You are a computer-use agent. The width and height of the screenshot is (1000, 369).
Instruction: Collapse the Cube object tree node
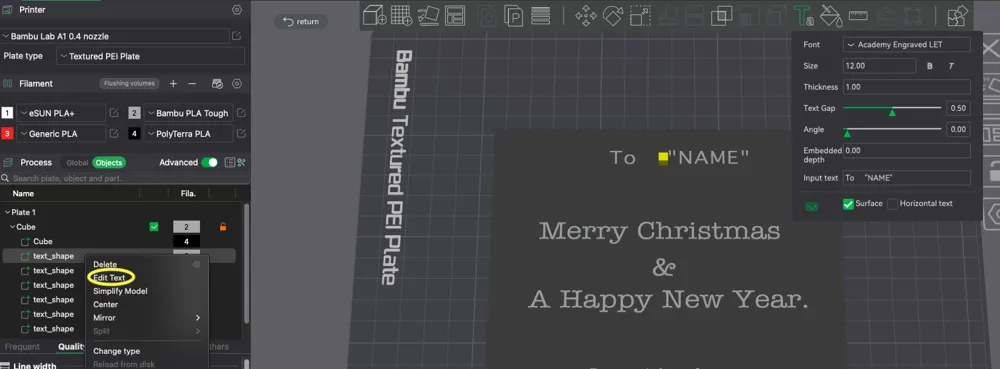pyautogui.click(x=12, y=227)
